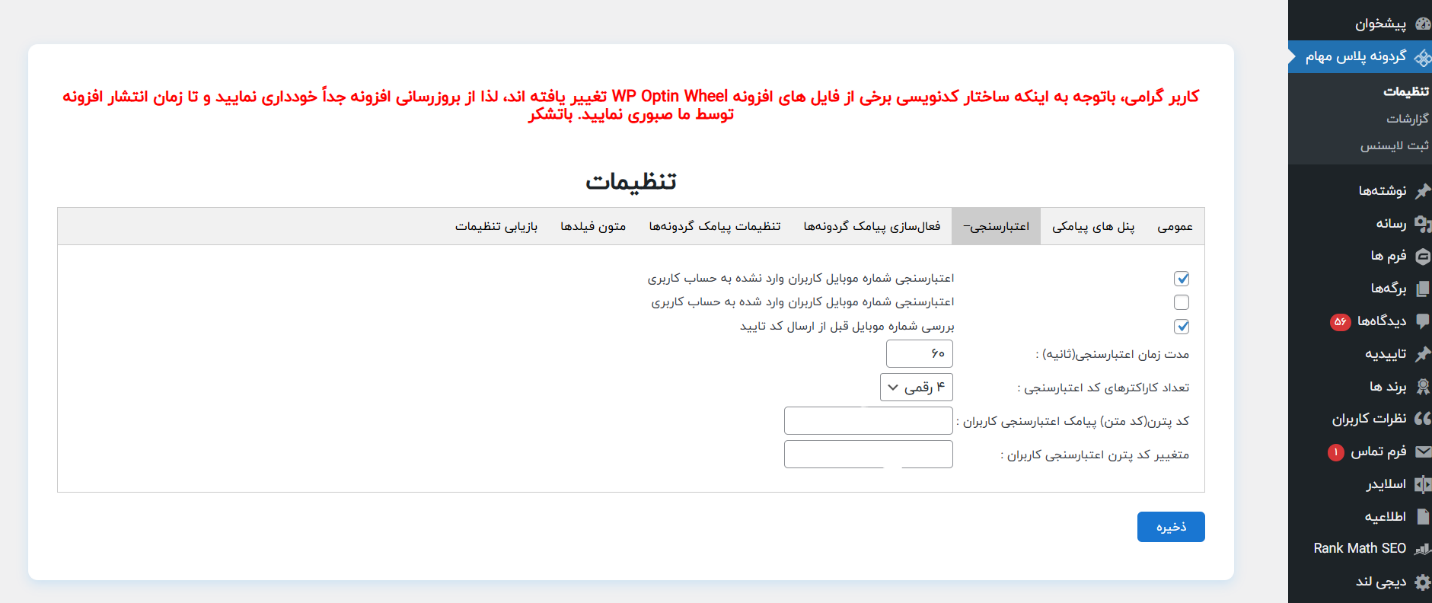Click the کد پترن پیامک اعتبارسنجی input field
This screenshot has height=603, width=1432.
click(868, 421)
